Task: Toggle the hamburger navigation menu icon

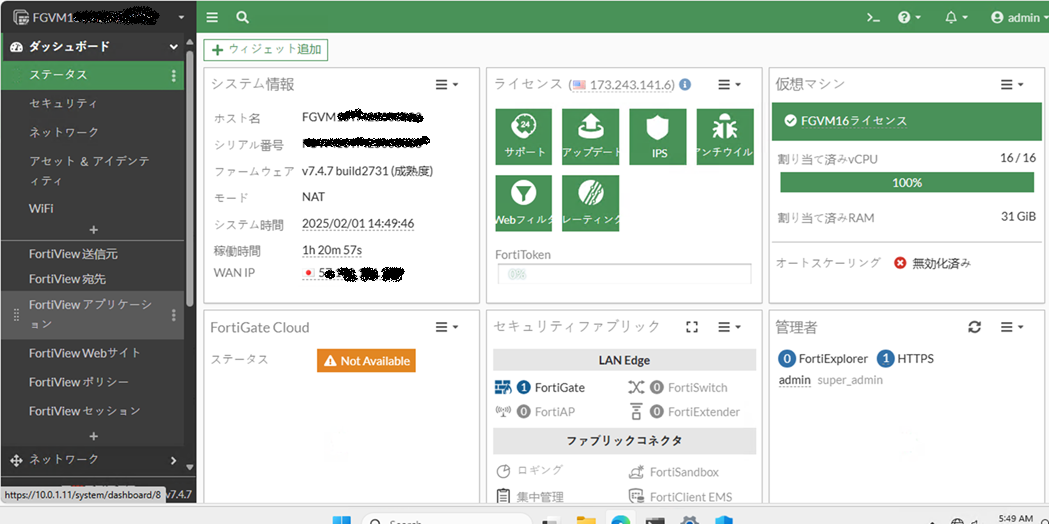Action: pyautogui.click(x=212, y=17)
